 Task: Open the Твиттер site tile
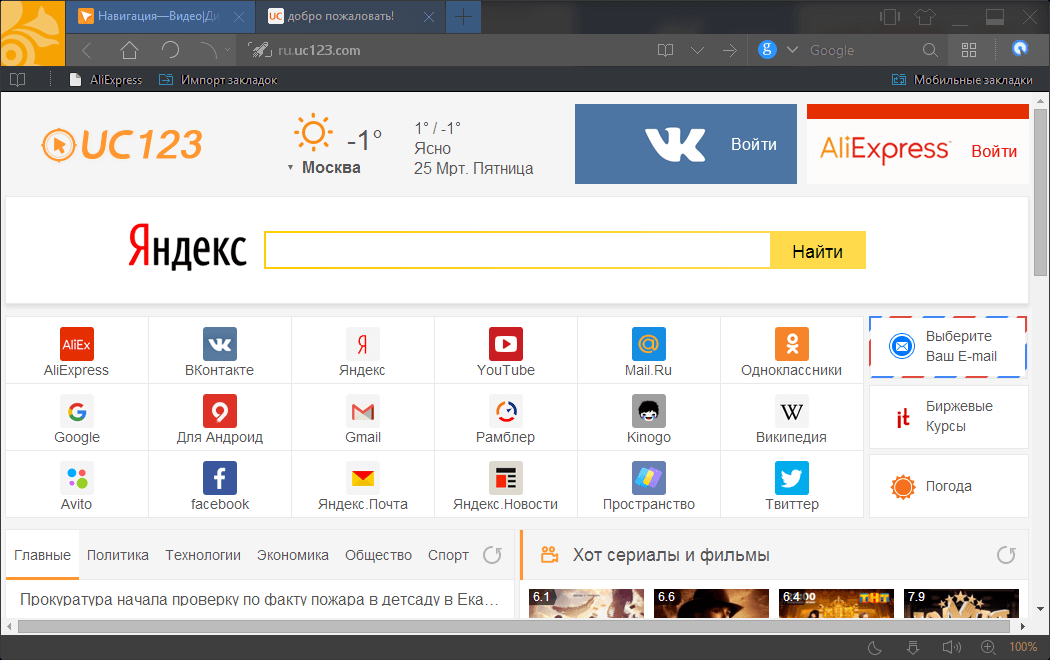792,485
